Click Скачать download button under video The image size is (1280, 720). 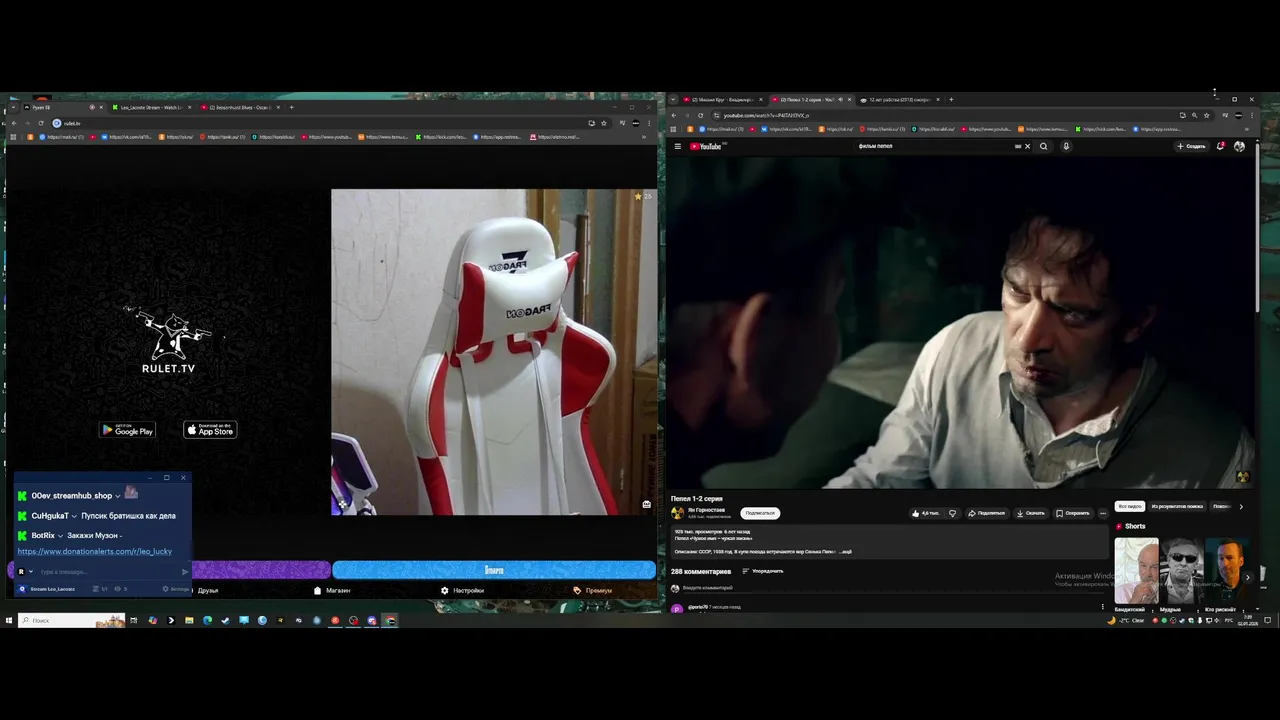pos(1031,513)
